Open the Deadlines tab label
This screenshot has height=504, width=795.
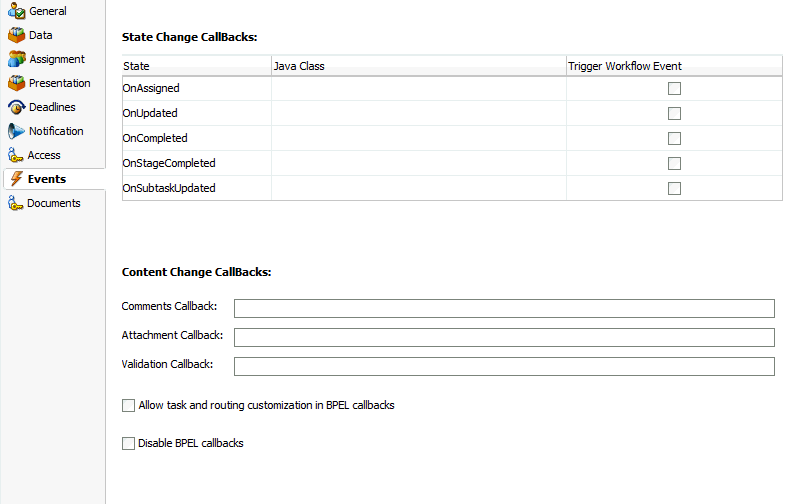tap(52, 107)
